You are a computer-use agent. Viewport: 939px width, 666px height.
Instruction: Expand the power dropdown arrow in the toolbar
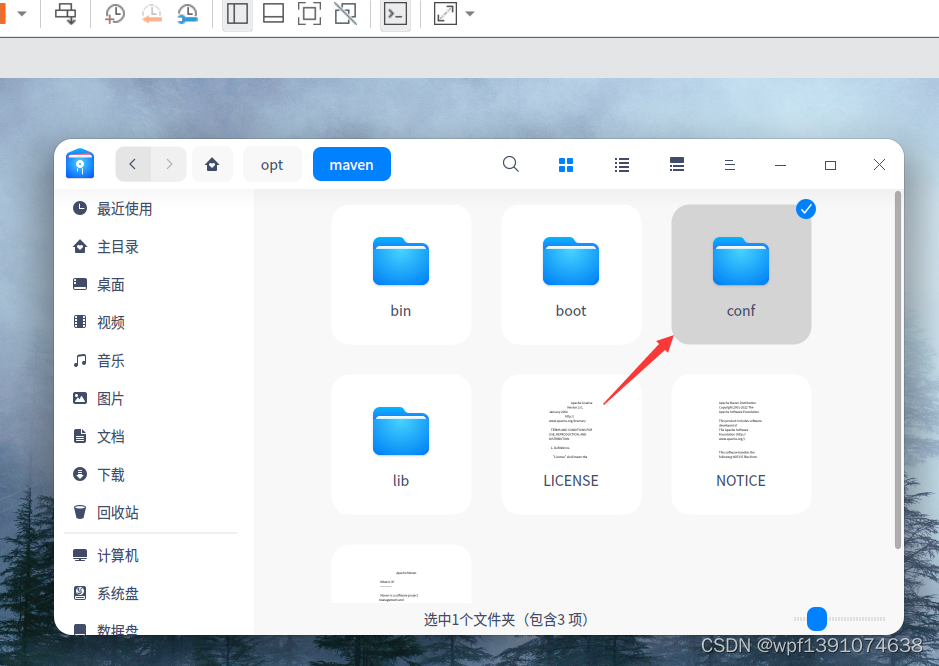pos(22,13)
